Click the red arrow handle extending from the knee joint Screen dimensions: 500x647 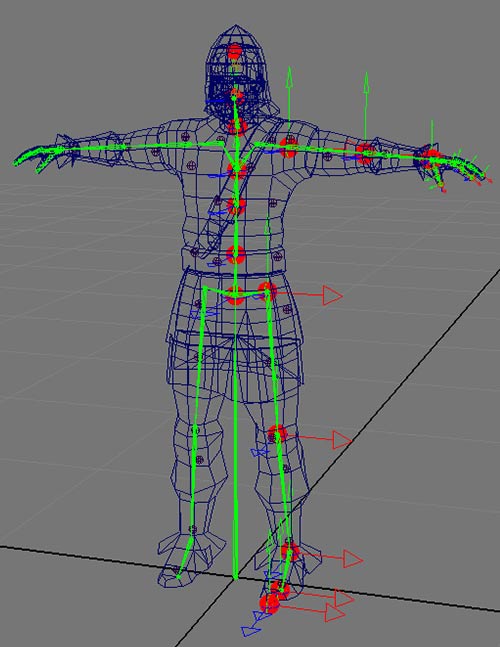click(x=342, y=440)
